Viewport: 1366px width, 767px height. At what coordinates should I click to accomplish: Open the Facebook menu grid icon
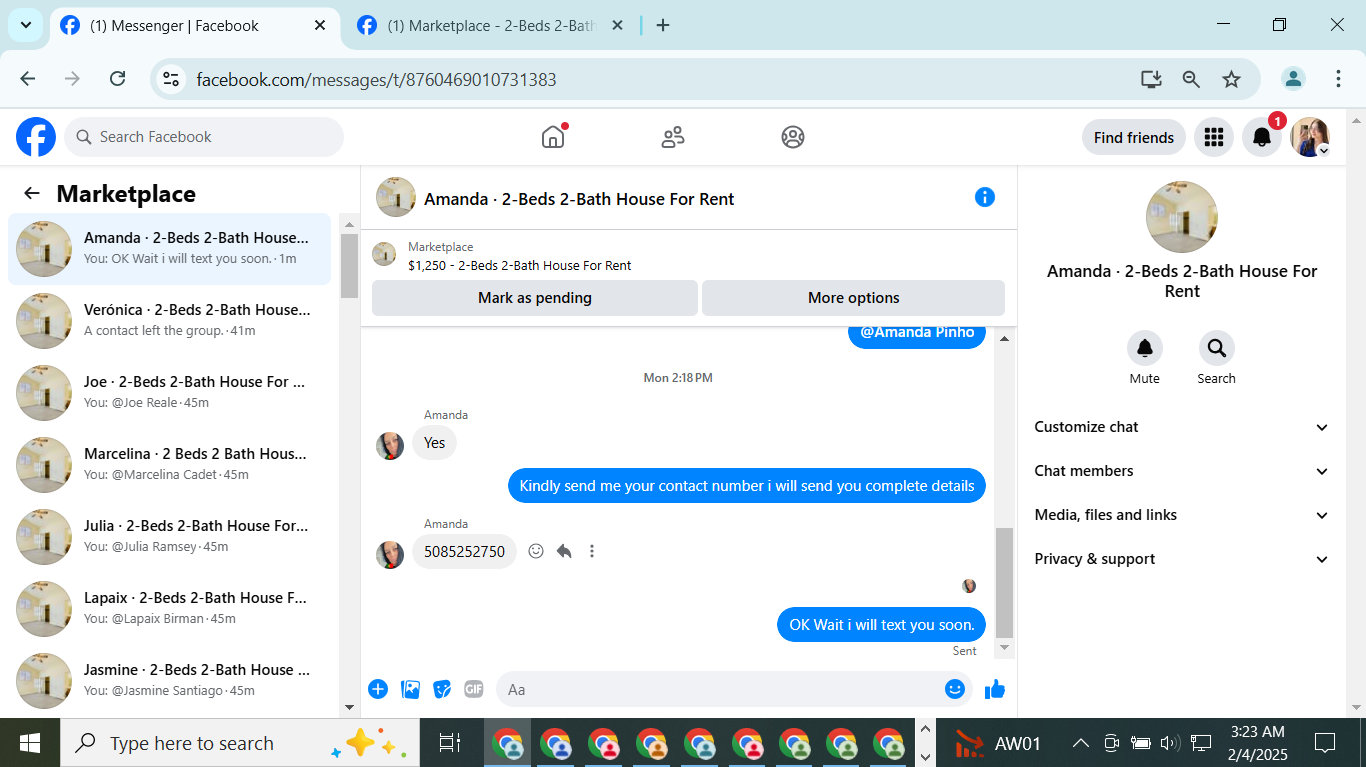1214,137
